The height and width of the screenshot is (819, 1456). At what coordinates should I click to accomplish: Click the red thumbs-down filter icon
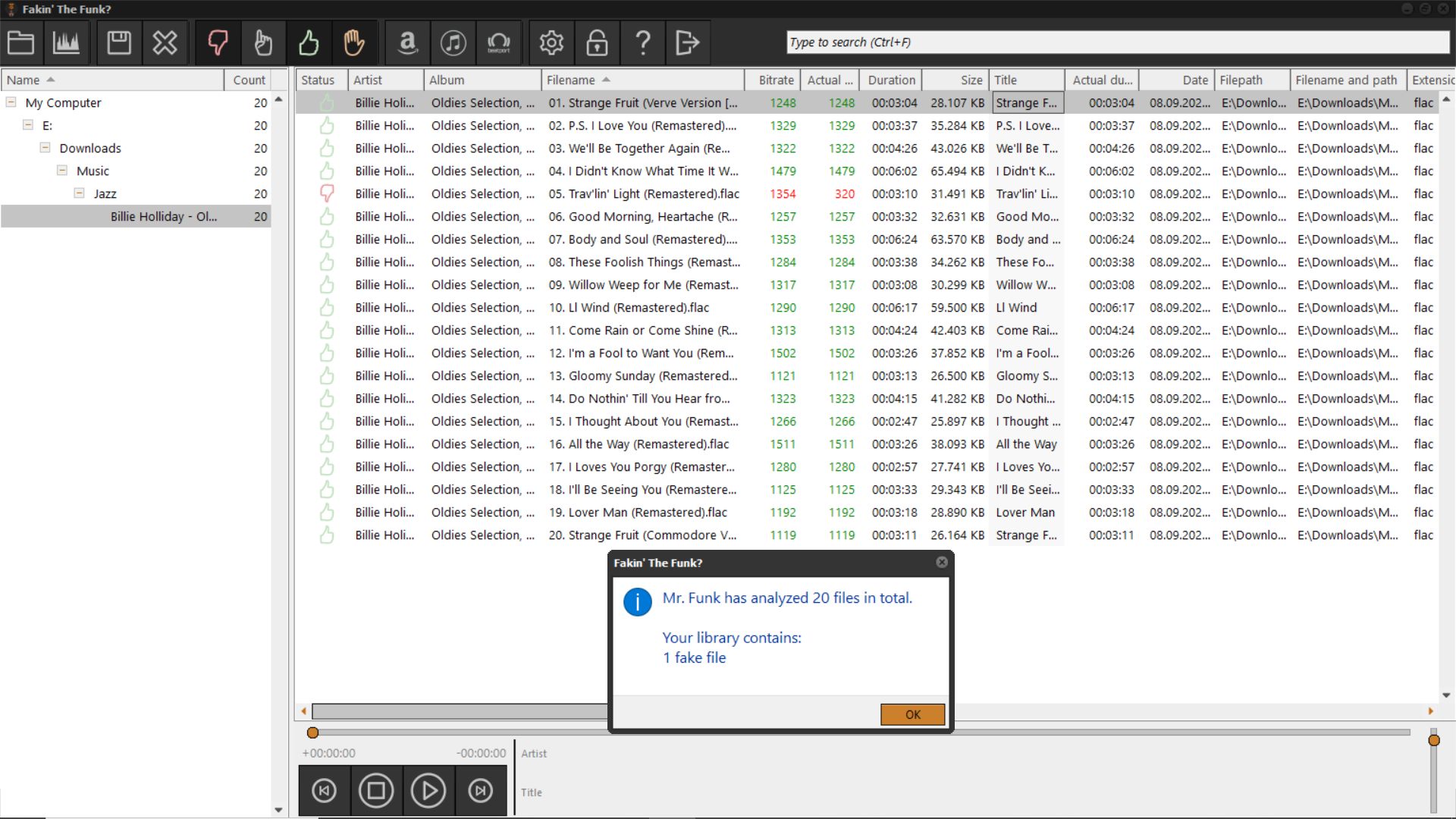(x=218, y=42)
